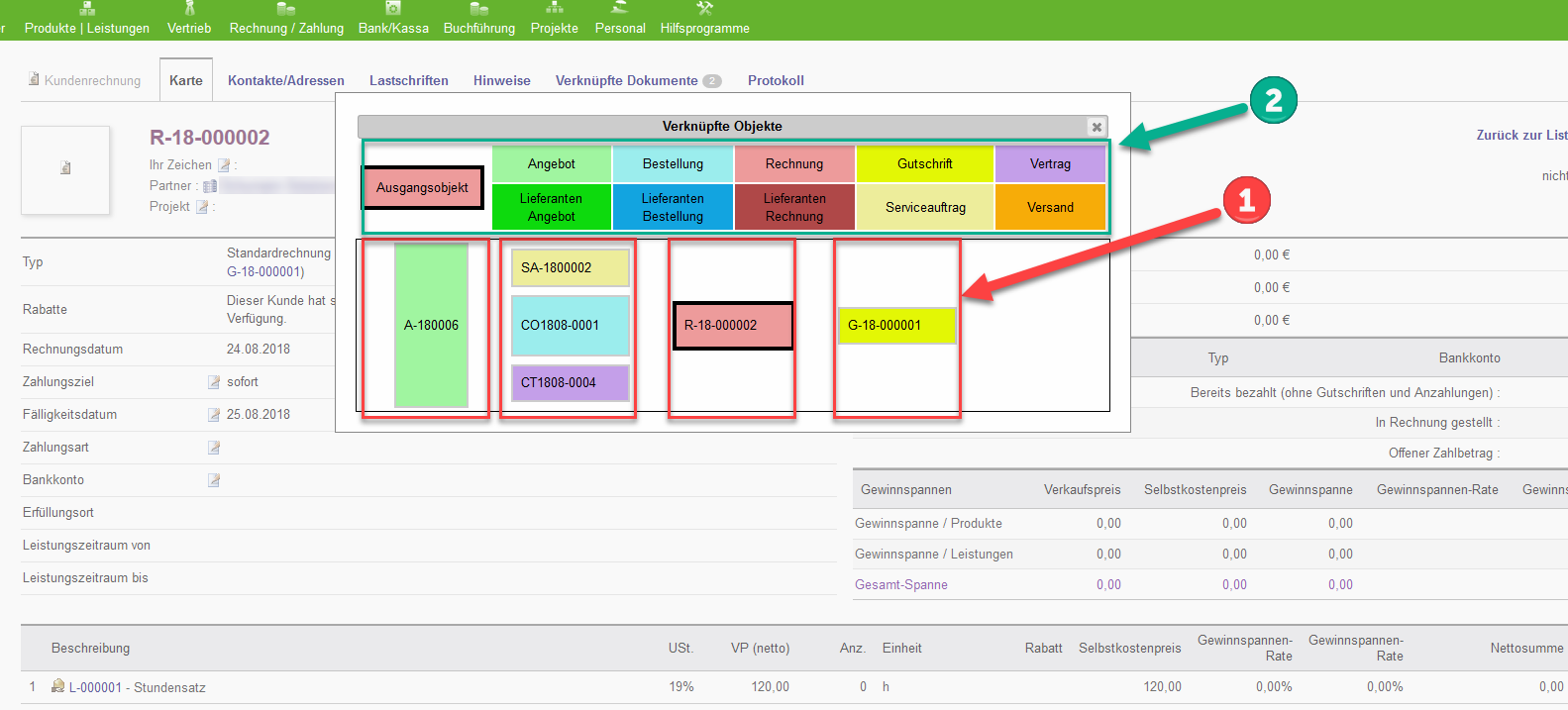The width and height of the screenshot is (1568, 710).
Task: Click the service icon beside L-000001
Action: 58,686
